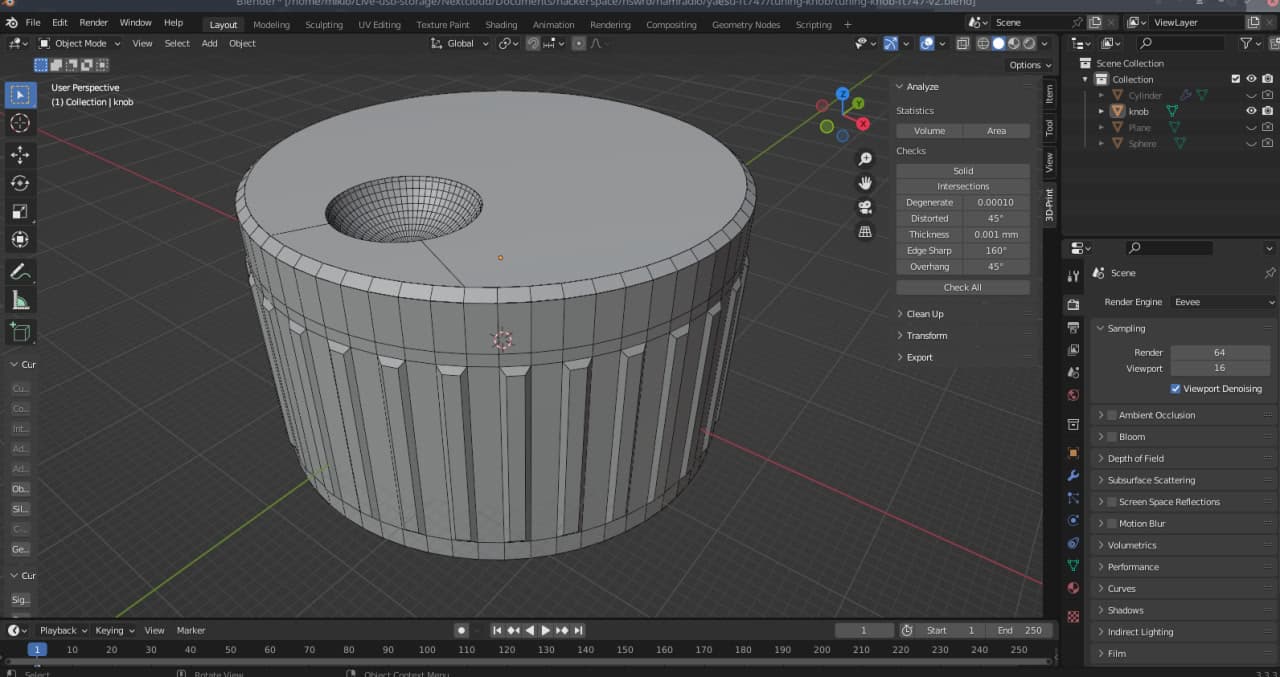This screenshot has width=1280, height=677.
Task: Select the Measure tool
Action: click(x=20, y=299)
